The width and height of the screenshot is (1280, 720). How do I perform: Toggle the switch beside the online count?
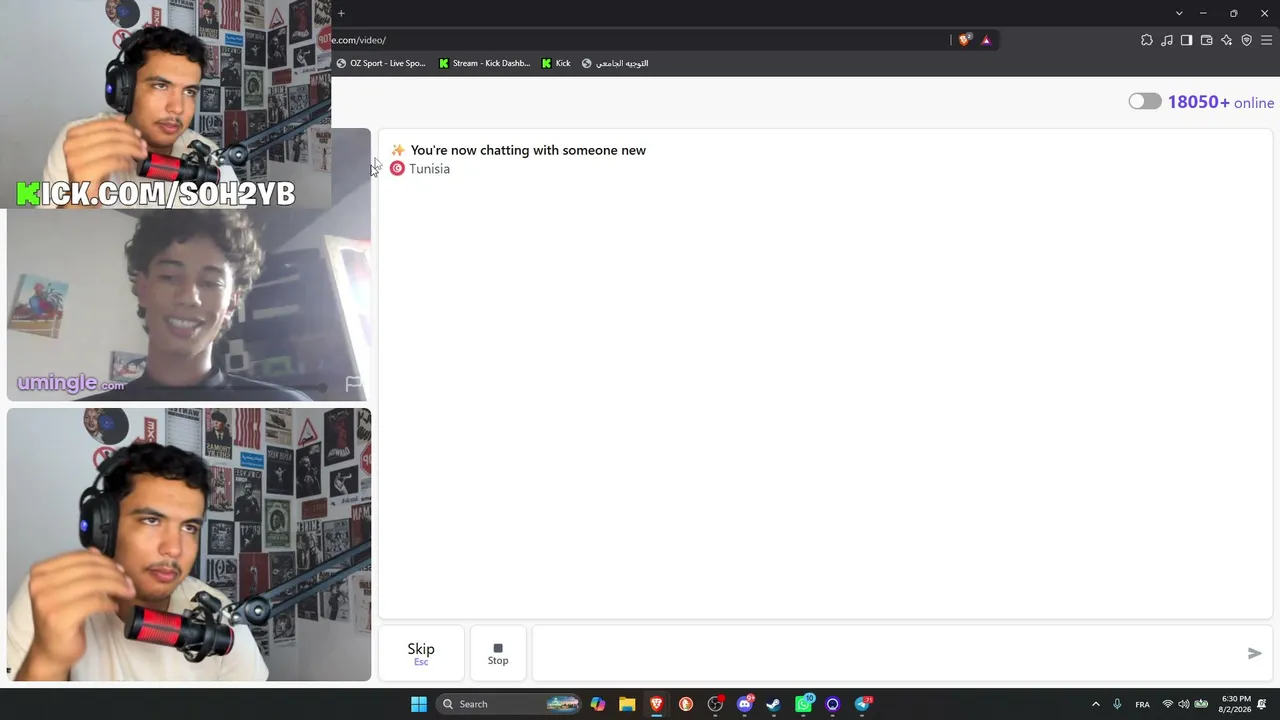coord(1145,101)
